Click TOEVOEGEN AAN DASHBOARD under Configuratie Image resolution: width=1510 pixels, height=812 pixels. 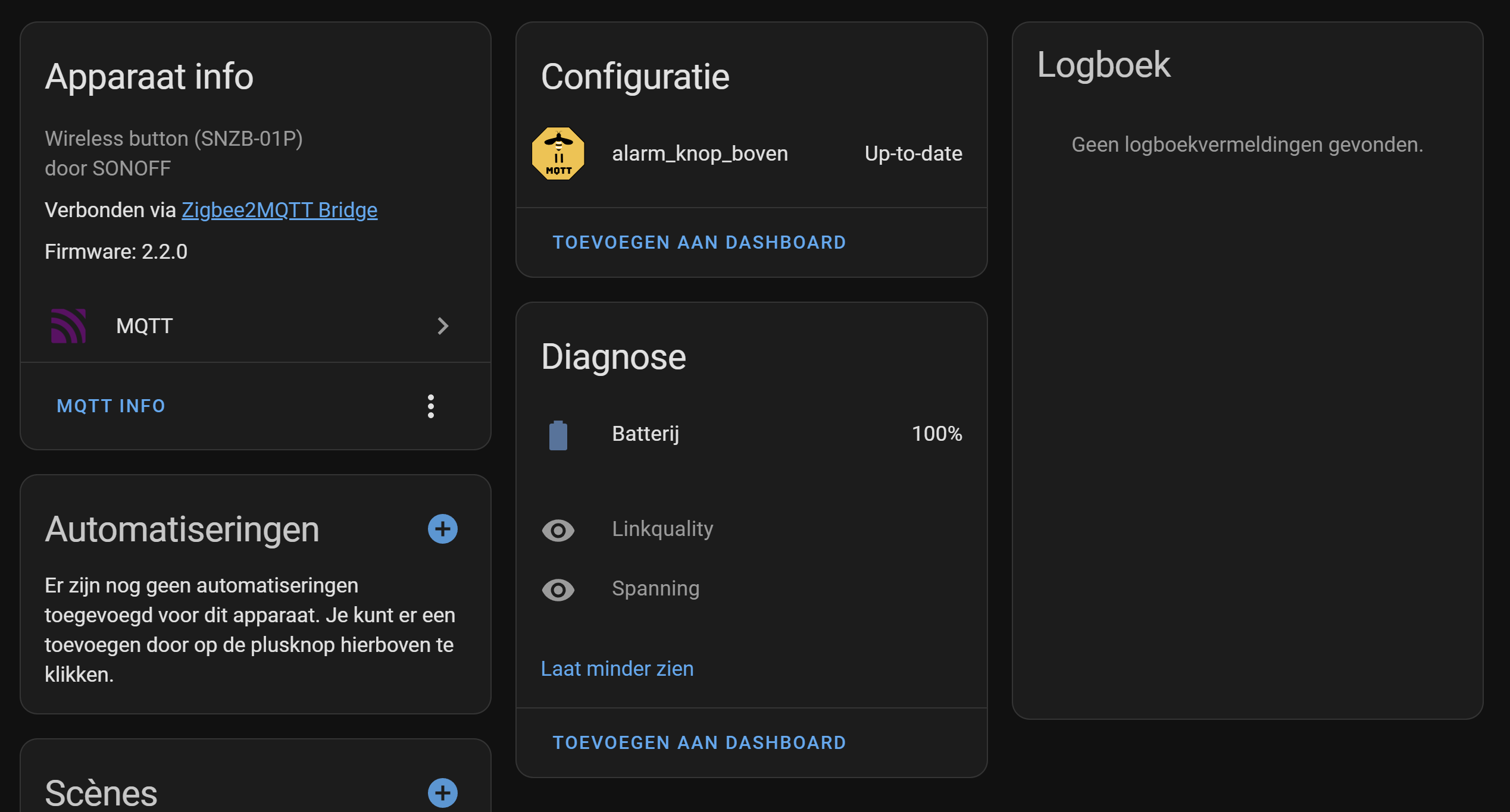point(699,242)
